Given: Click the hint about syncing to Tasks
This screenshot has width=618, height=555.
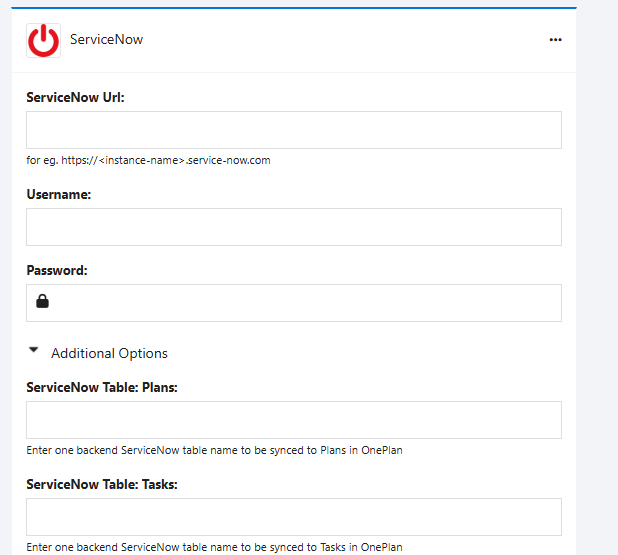Looking at the screenshot, I should [214, 547].
